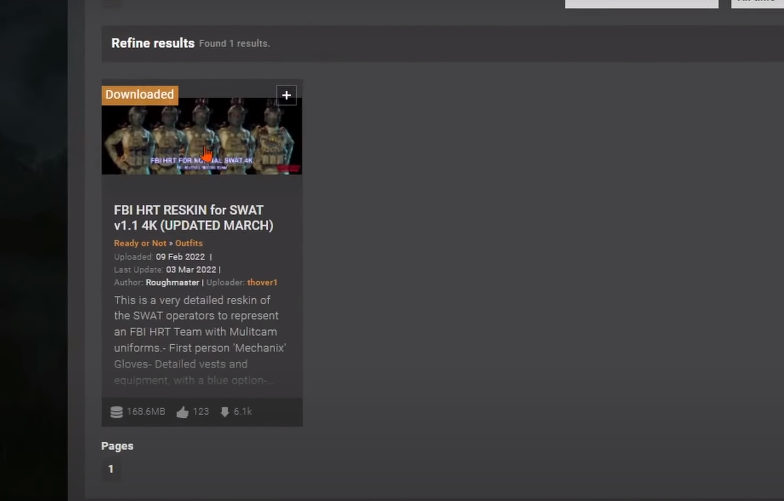Click the 'Pages' label
784x501 pixels.
pyautogui.click(x=118, y=446)
